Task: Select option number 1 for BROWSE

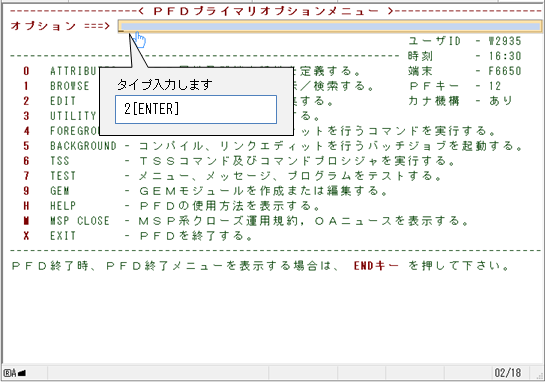Action: [x=26, y=86]
